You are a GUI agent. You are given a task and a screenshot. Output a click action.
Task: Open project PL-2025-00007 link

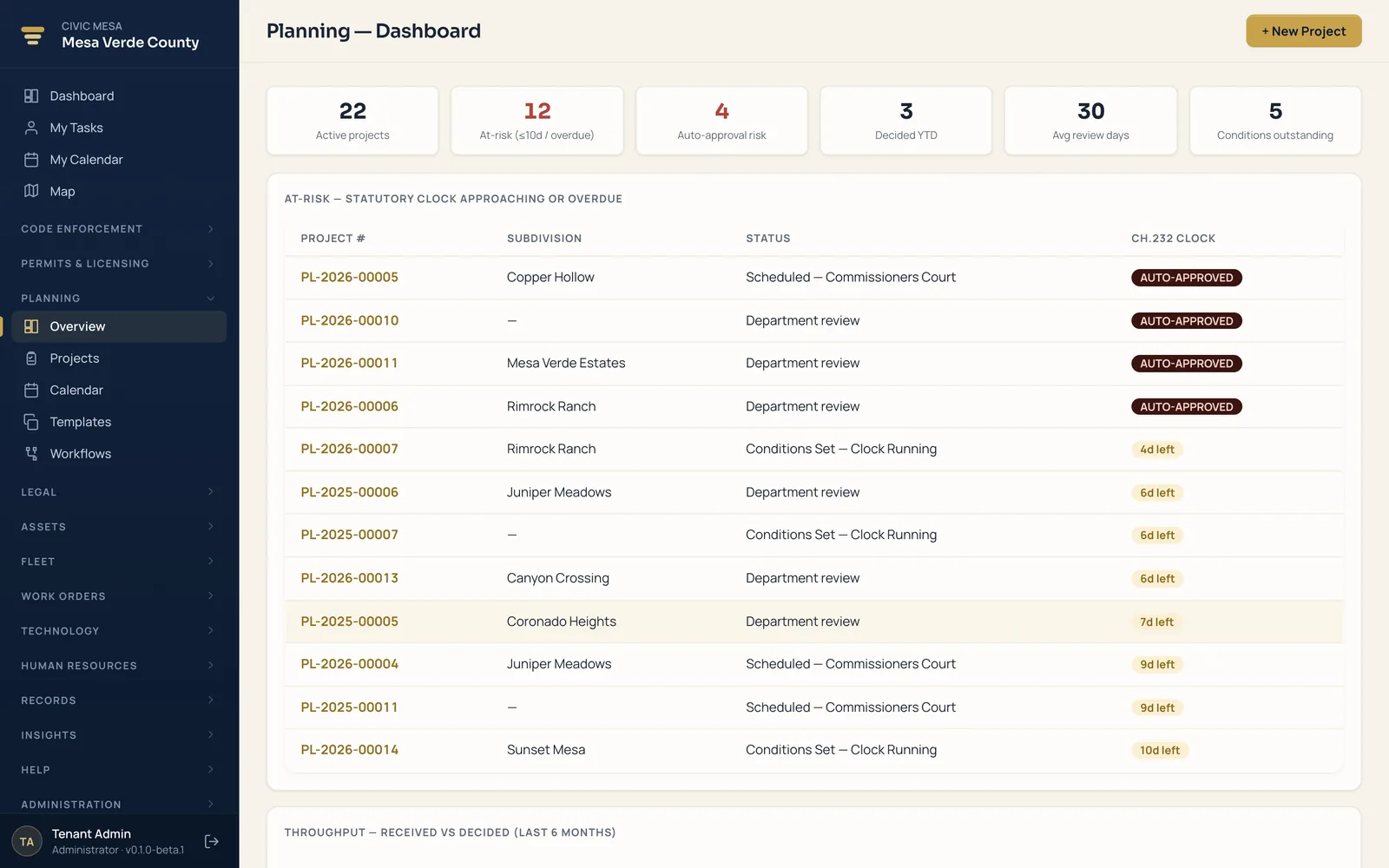pos(349,536)
